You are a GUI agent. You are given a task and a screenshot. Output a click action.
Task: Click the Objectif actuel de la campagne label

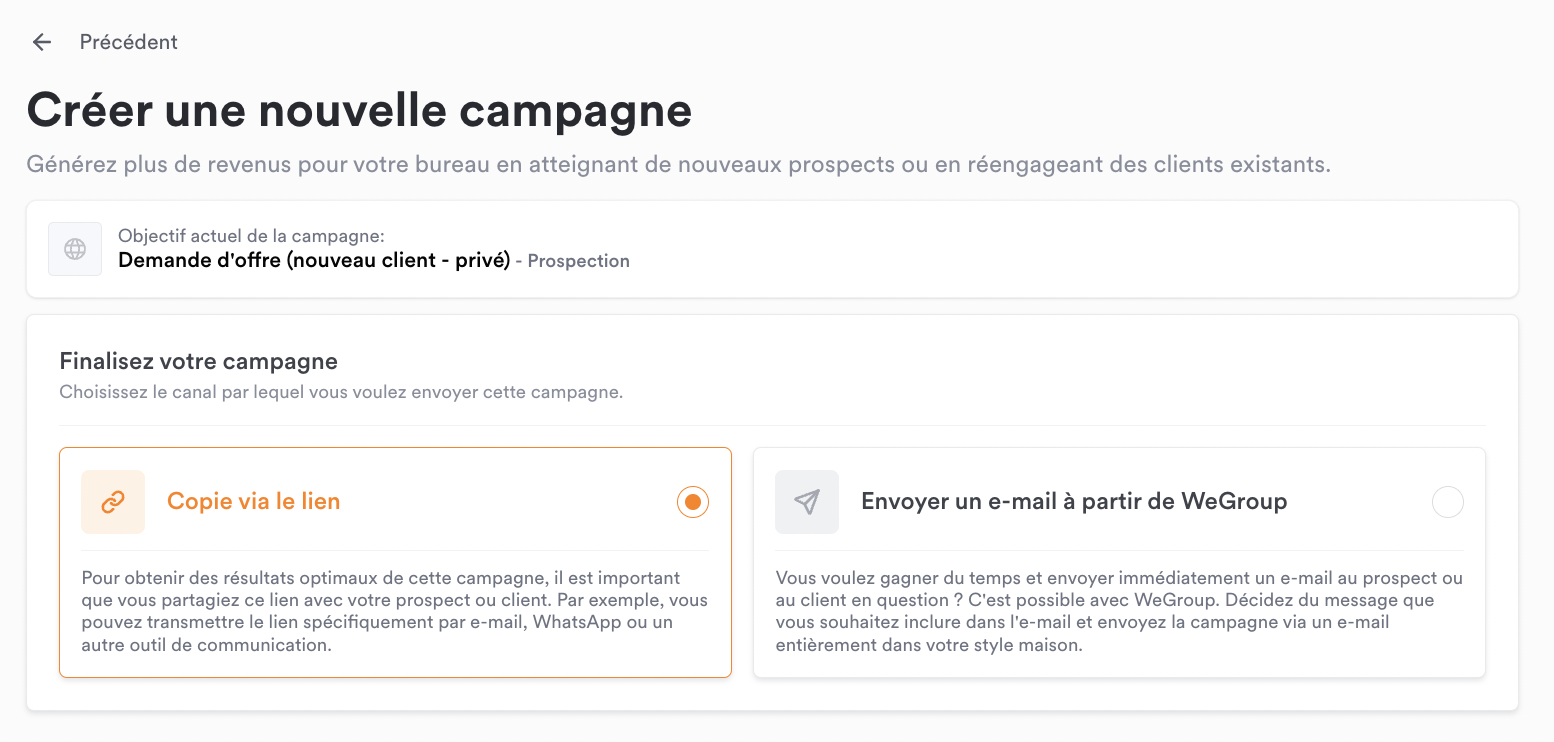tap(251, 237)
